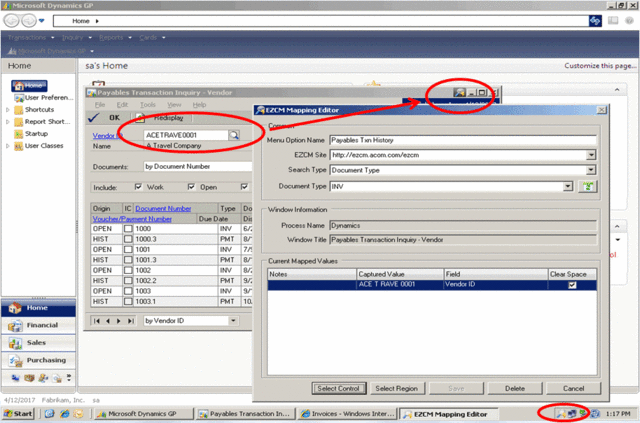Click the Vendor ID lookup magnifier icon
This screenshot has height=423, width=640.
(234, 135)
